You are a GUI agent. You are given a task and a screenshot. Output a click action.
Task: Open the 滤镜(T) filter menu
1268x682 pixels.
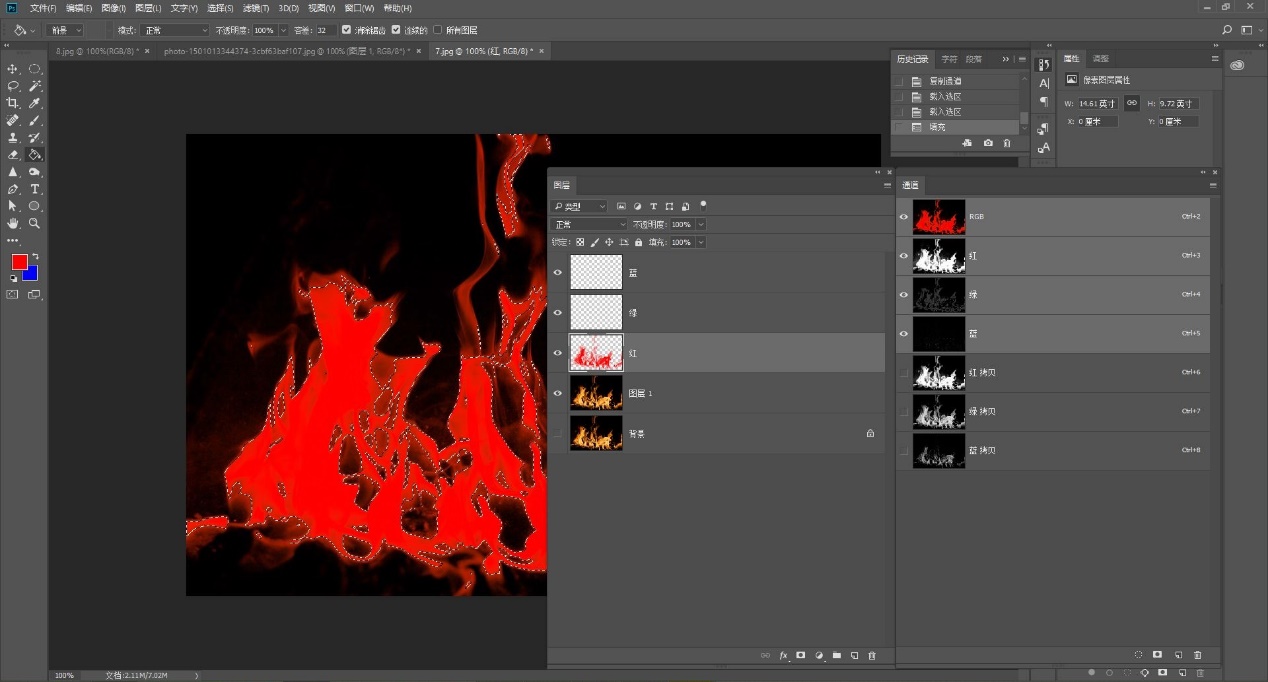[256, 8]
